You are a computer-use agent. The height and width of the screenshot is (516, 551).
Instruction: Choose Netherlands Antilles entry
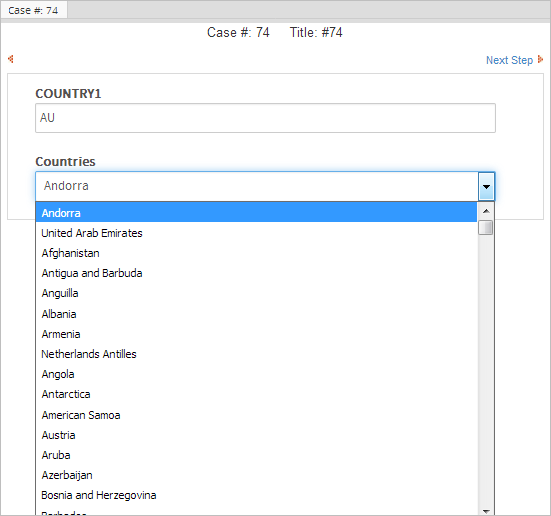(x=256, y=354)
